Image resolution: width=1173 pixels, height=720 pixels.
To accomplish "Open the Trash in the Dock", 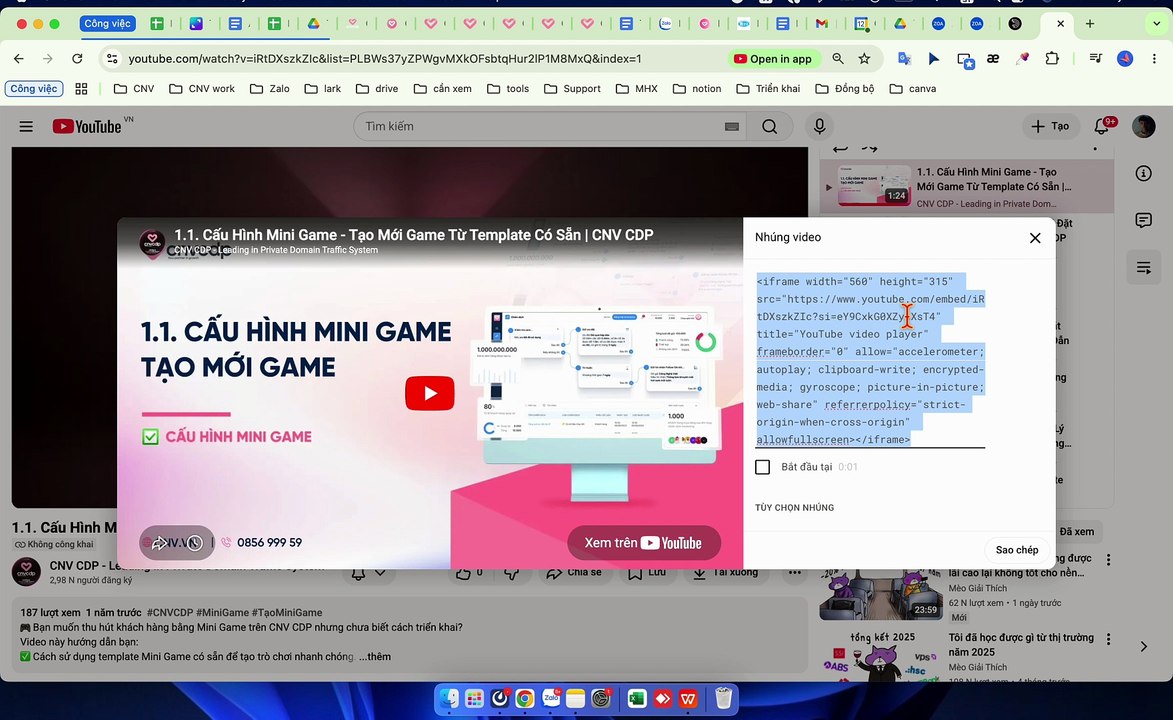I will (x=723, y=698).
